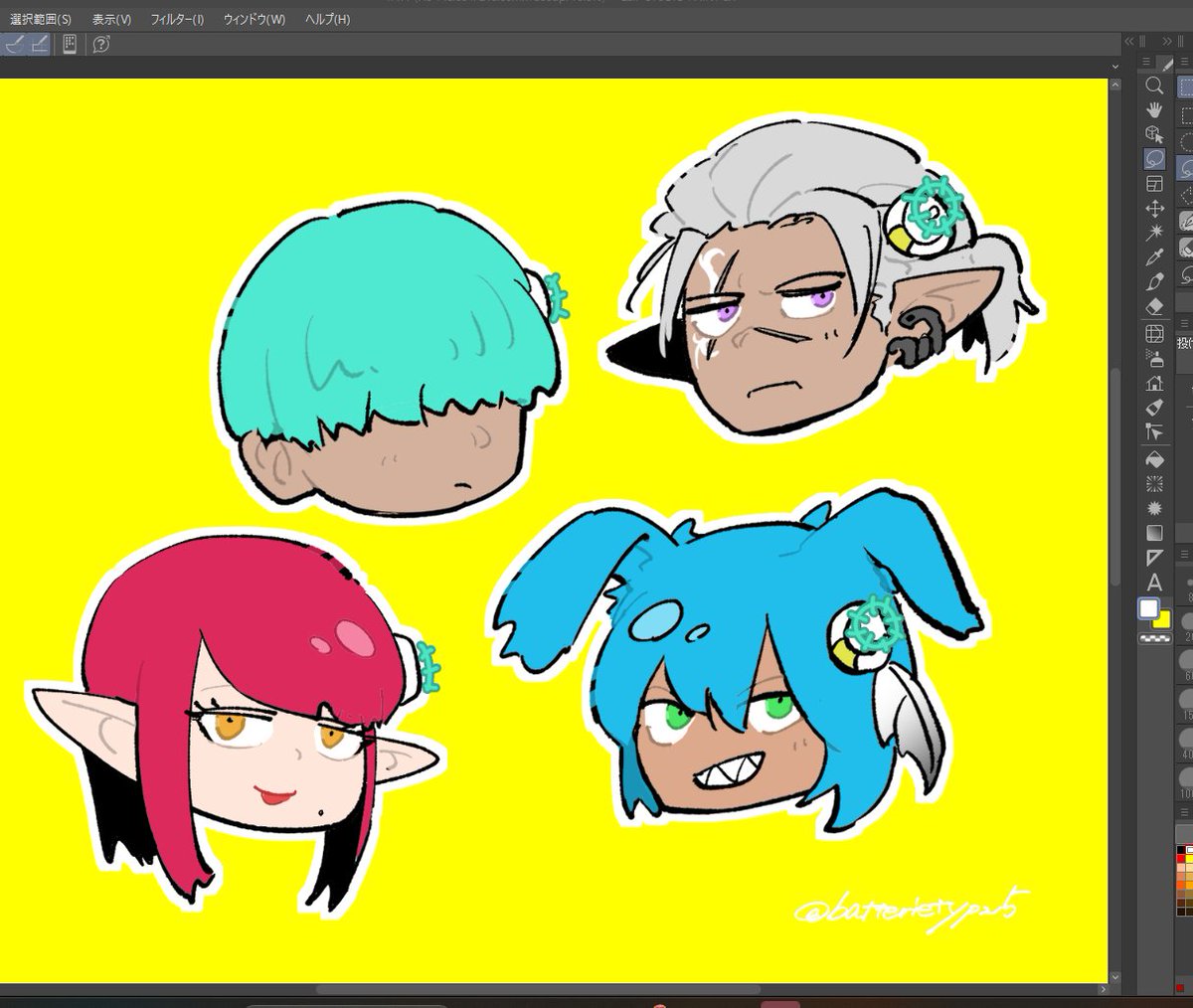Open the フィルター(I) menu
Screen dimensions: 1193x1008
tap(177, 20)
